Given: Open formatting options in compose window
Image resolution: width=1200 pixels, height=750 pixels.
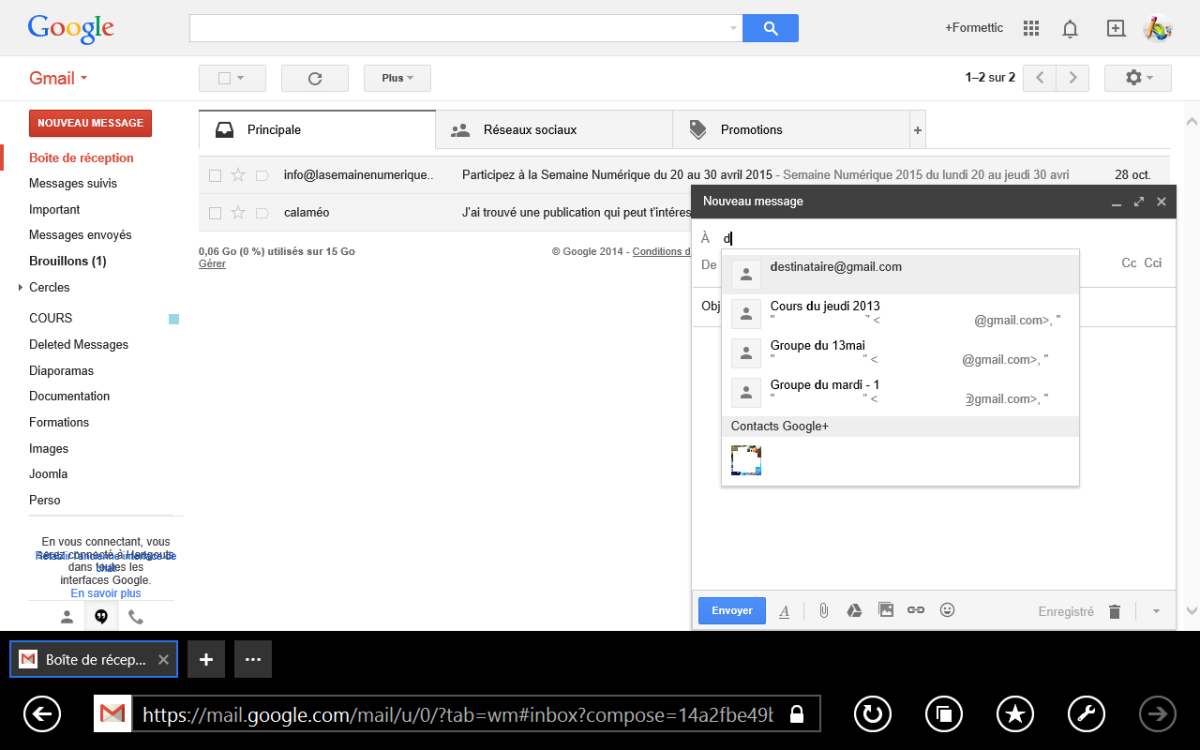Looking at the screenshot, I should tap(784, 611).
